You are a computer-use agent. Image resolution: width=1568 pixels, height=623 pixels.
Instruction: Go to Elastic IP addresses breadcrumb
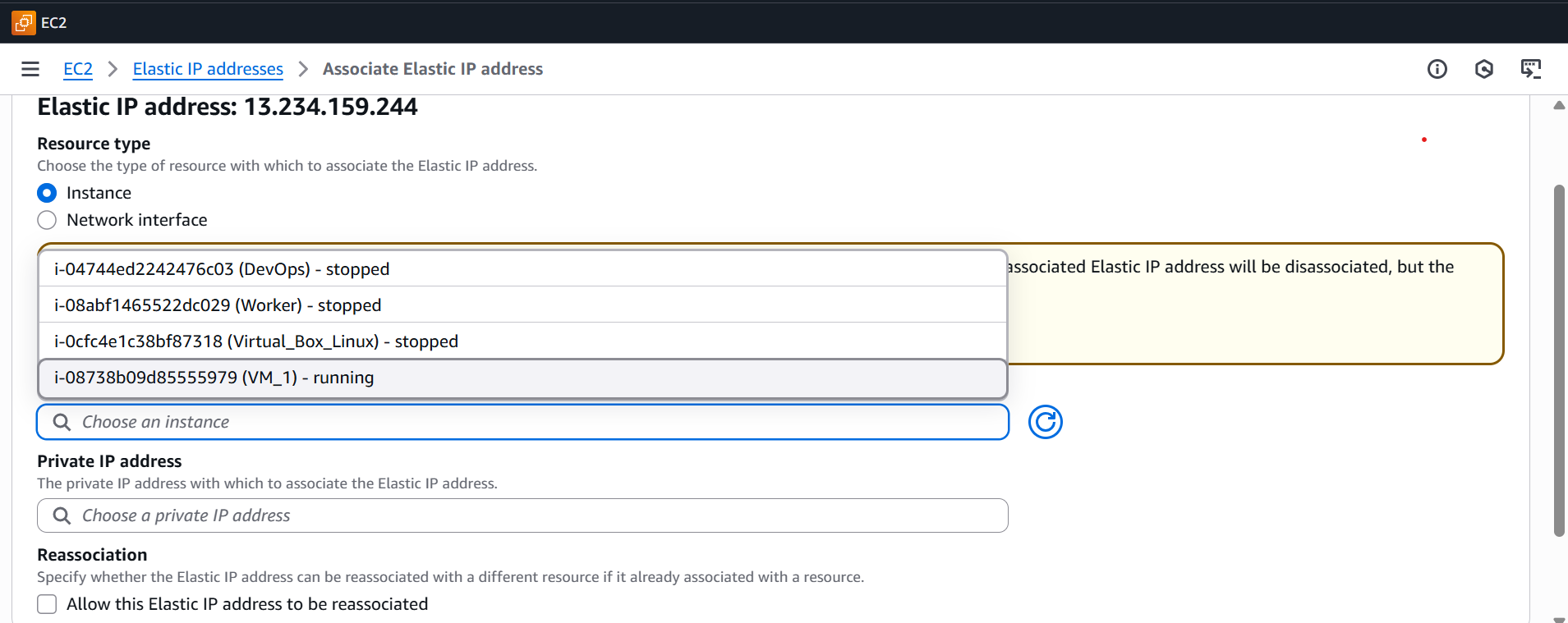point(208,69)
